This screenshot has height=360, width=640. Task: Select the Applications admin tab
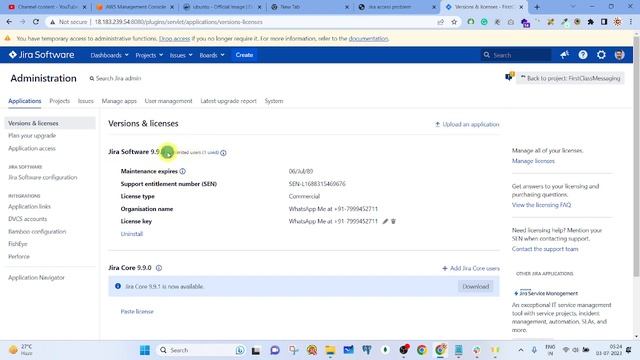(24, 101)
